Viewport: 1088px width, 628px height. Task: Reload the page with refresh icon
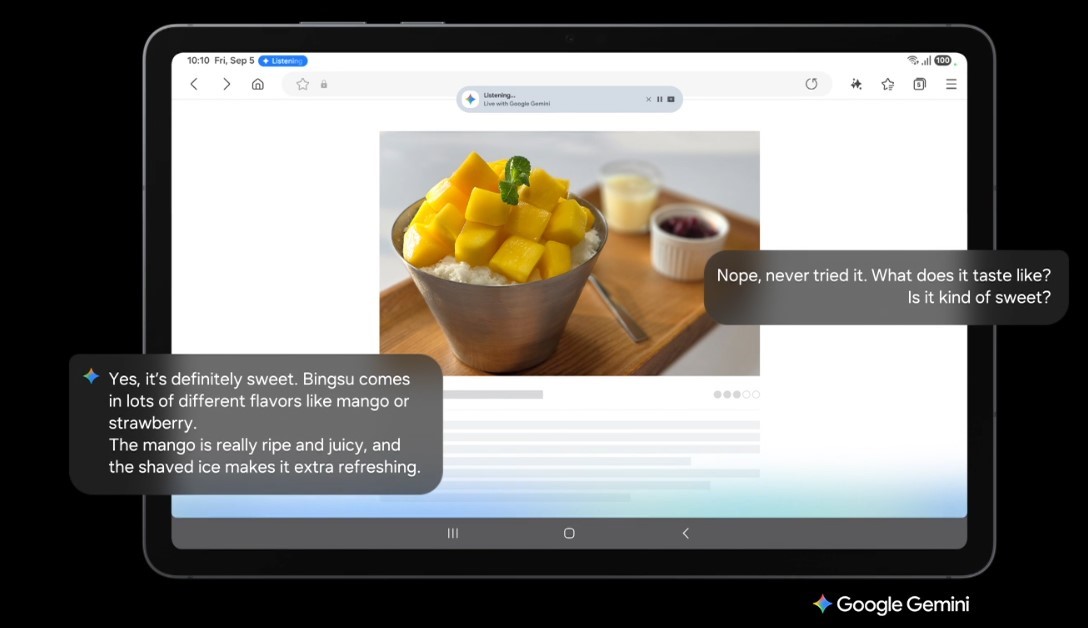(811, 84)
